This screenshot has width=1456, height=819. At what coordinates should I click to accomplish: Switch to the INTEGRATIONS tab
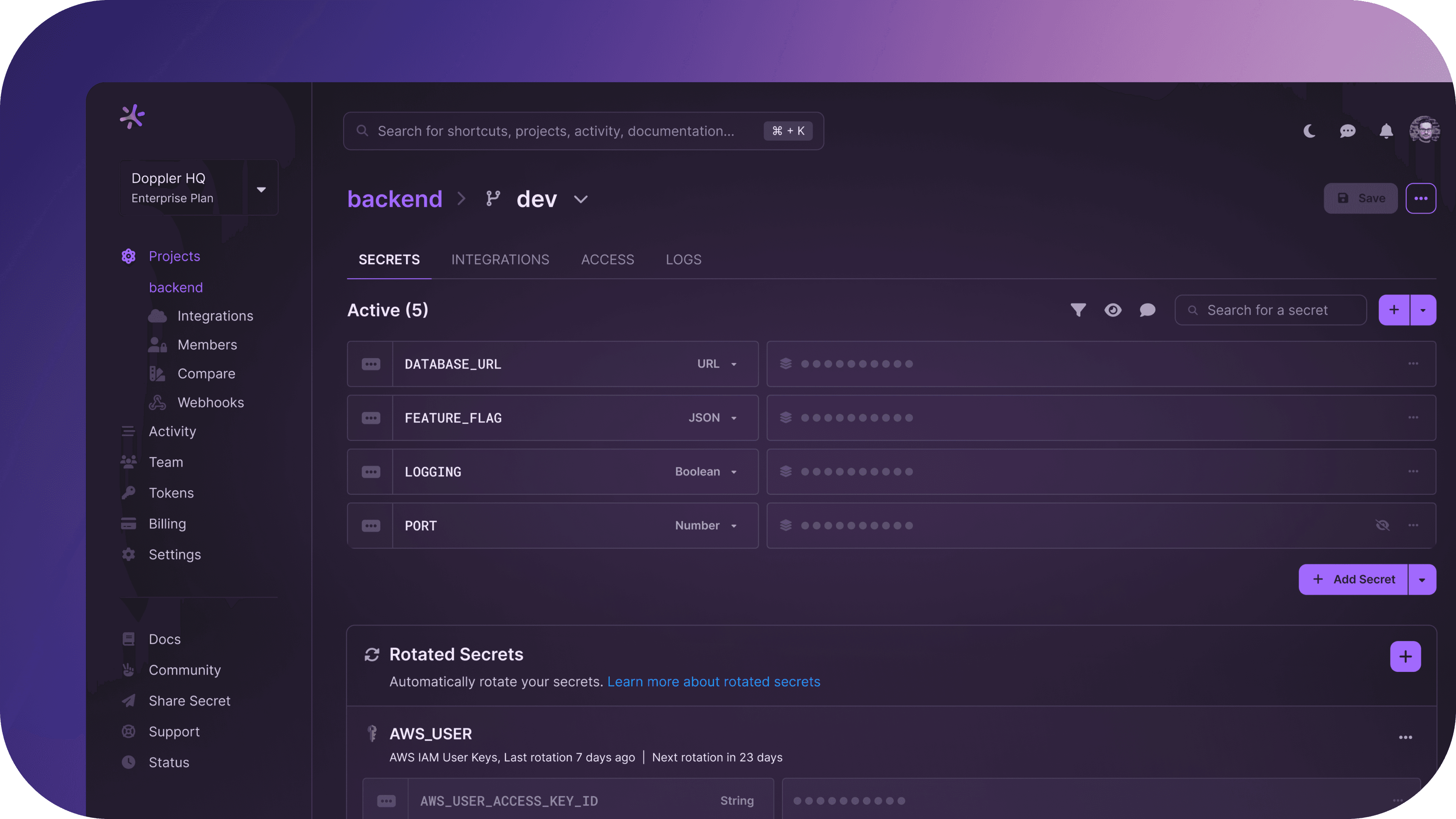pos(500,259)
